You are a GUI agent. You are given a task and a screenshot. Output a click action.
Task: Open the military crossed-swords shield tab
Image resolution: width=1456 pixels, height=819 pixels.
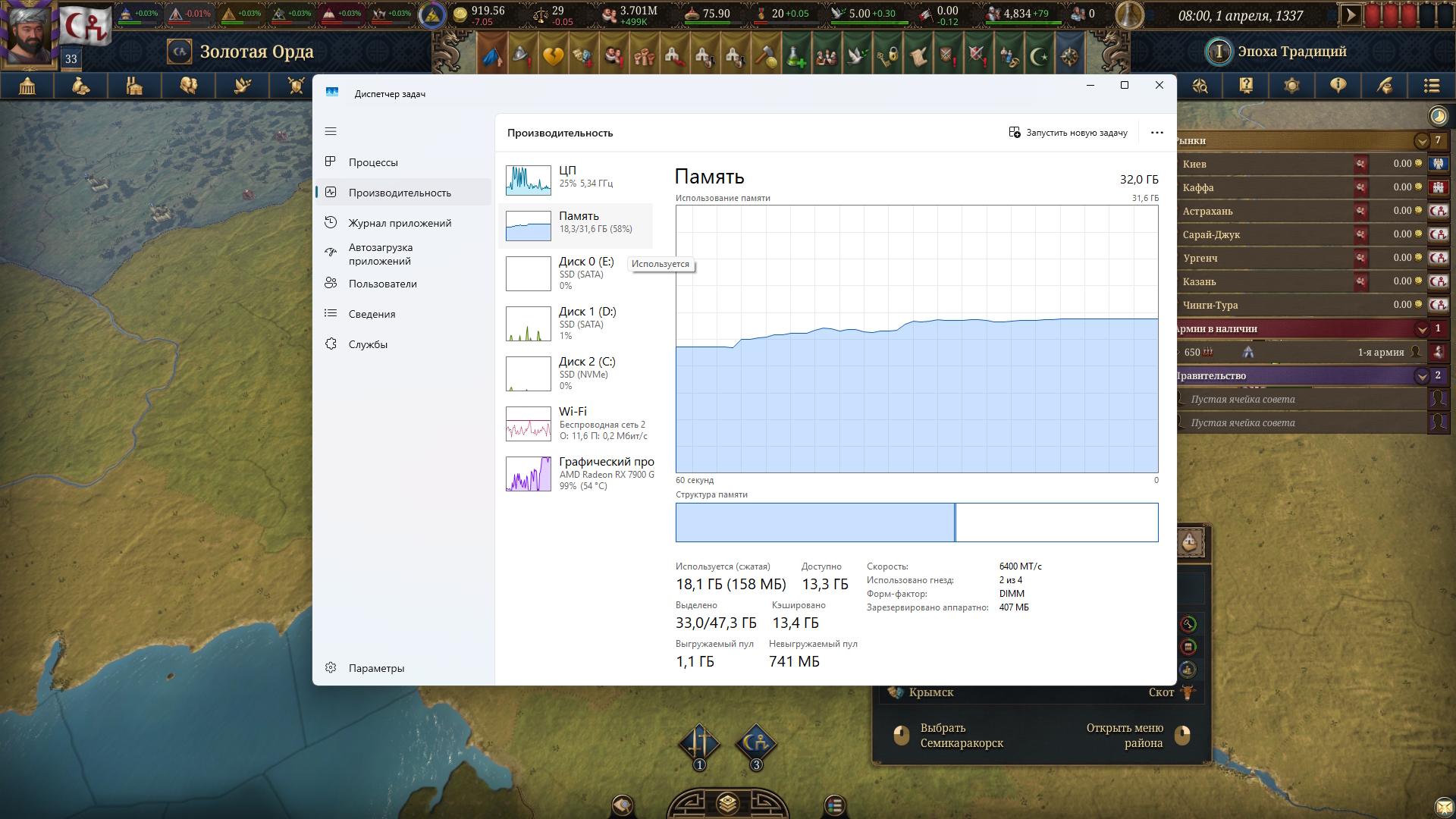(x=296, y=86)
